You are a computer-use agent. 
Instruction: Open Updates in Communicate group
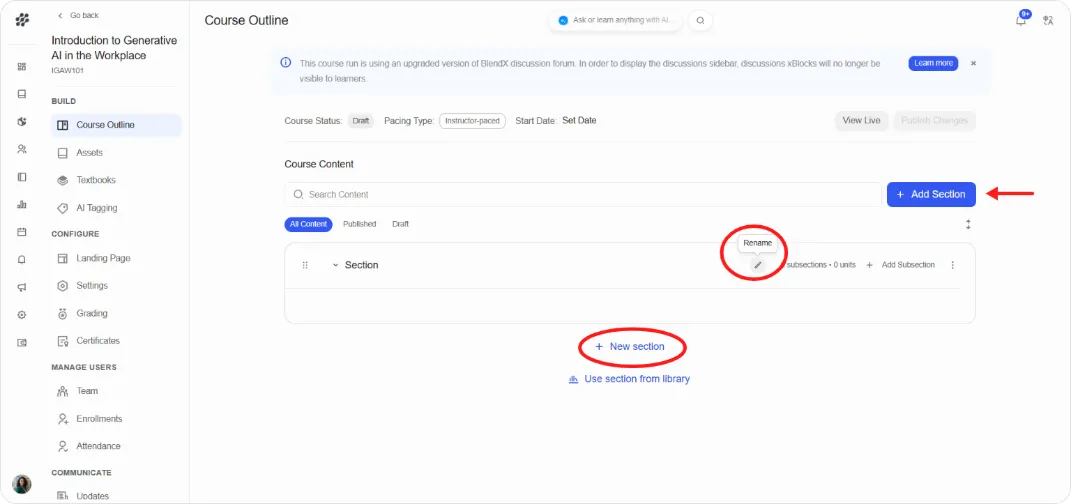(116, 496)
